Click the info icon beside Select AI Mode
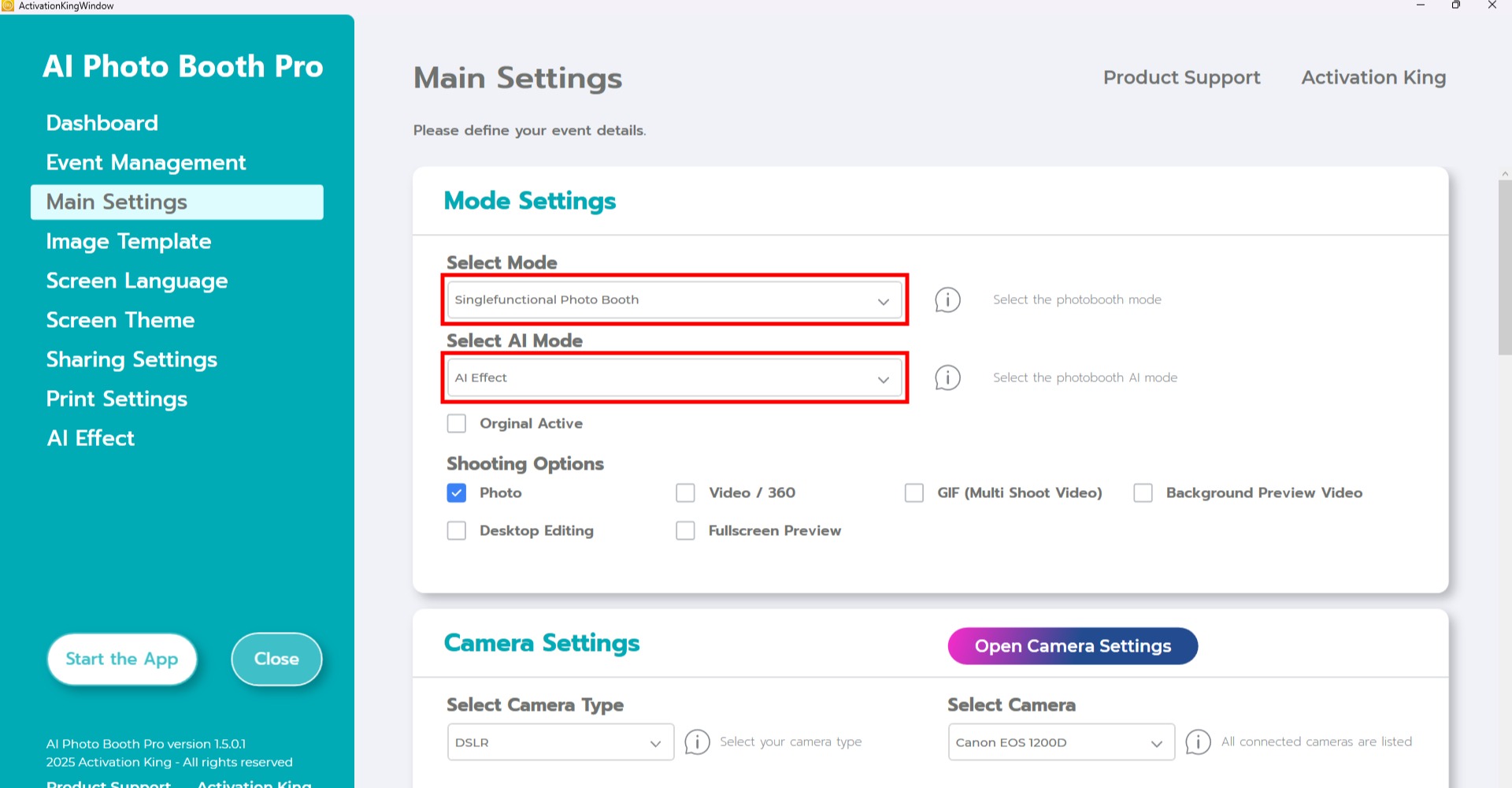The height and width of the screenshot is (788, 1512). 947,378
